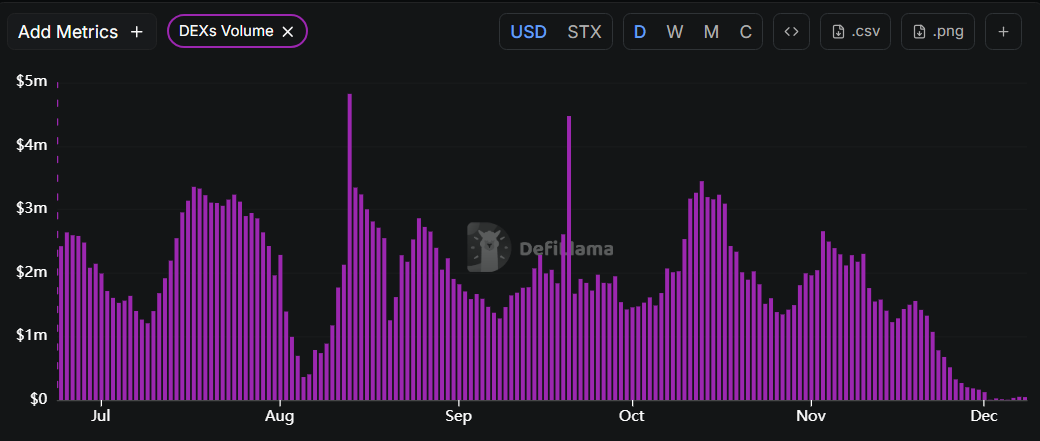
Task: Click the DEXs Volume chip label
Action: pos(226,32)
